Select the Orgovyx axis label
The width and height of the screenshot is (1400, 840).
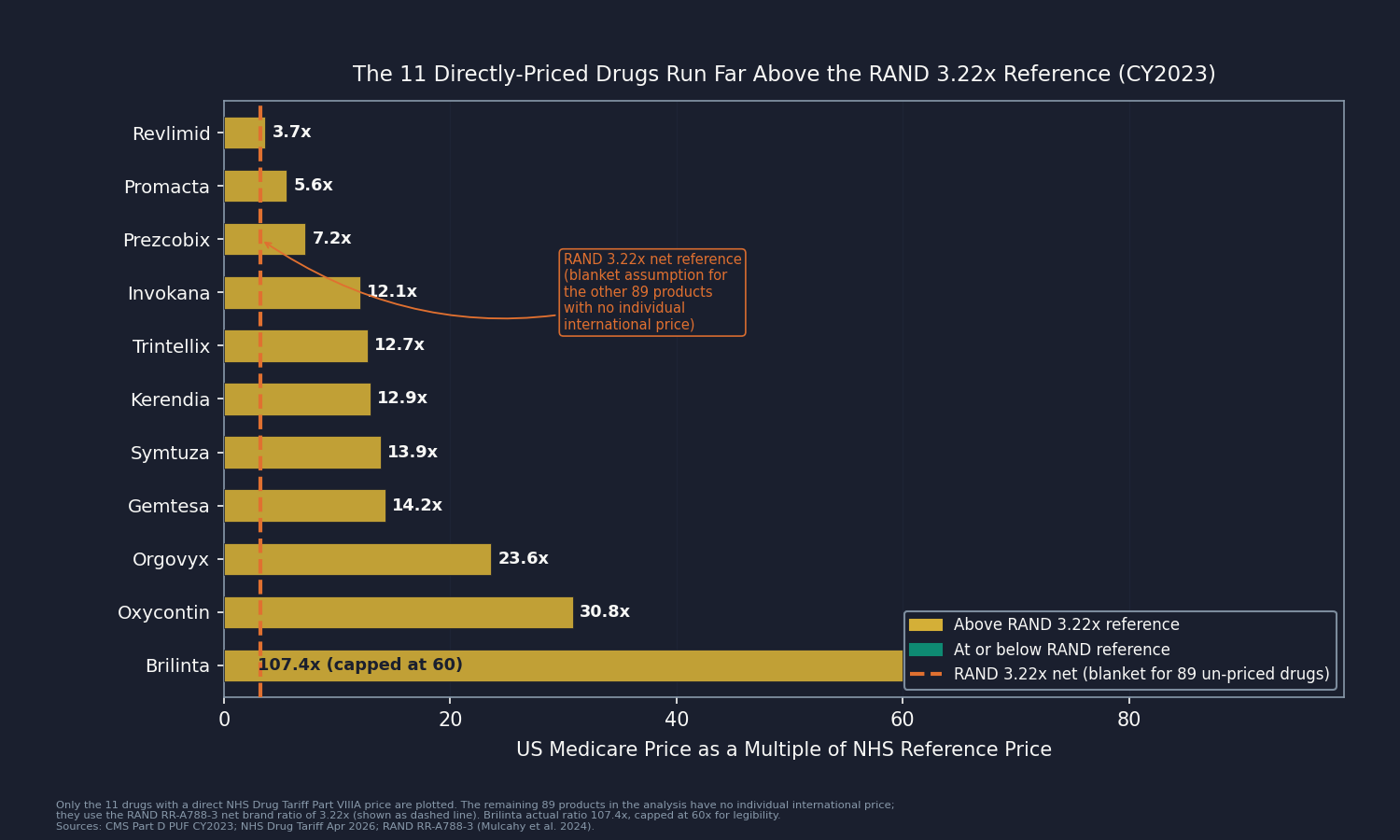click(x=171, y=559)
